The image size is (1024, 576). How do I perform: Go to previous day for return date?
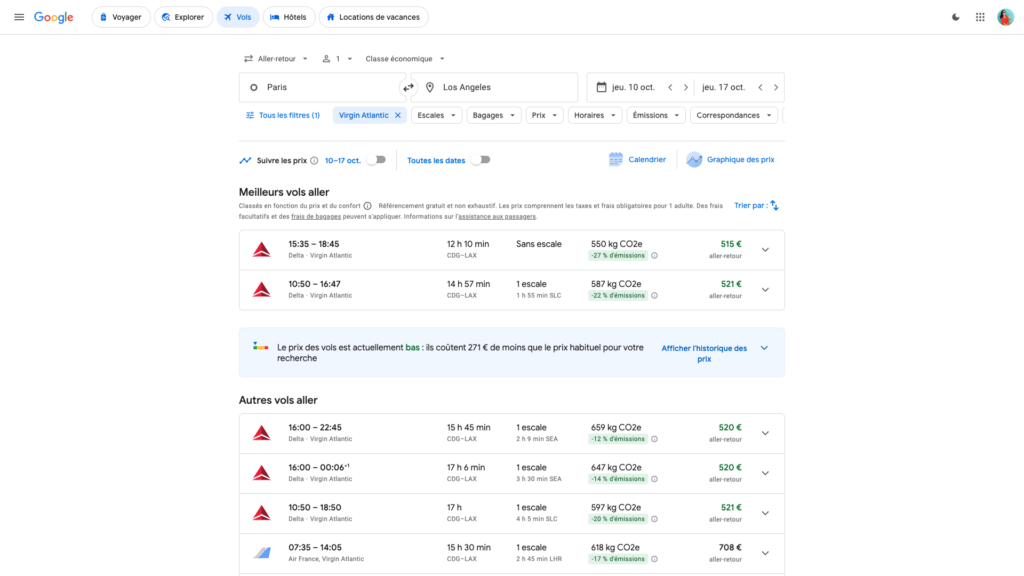760,88
